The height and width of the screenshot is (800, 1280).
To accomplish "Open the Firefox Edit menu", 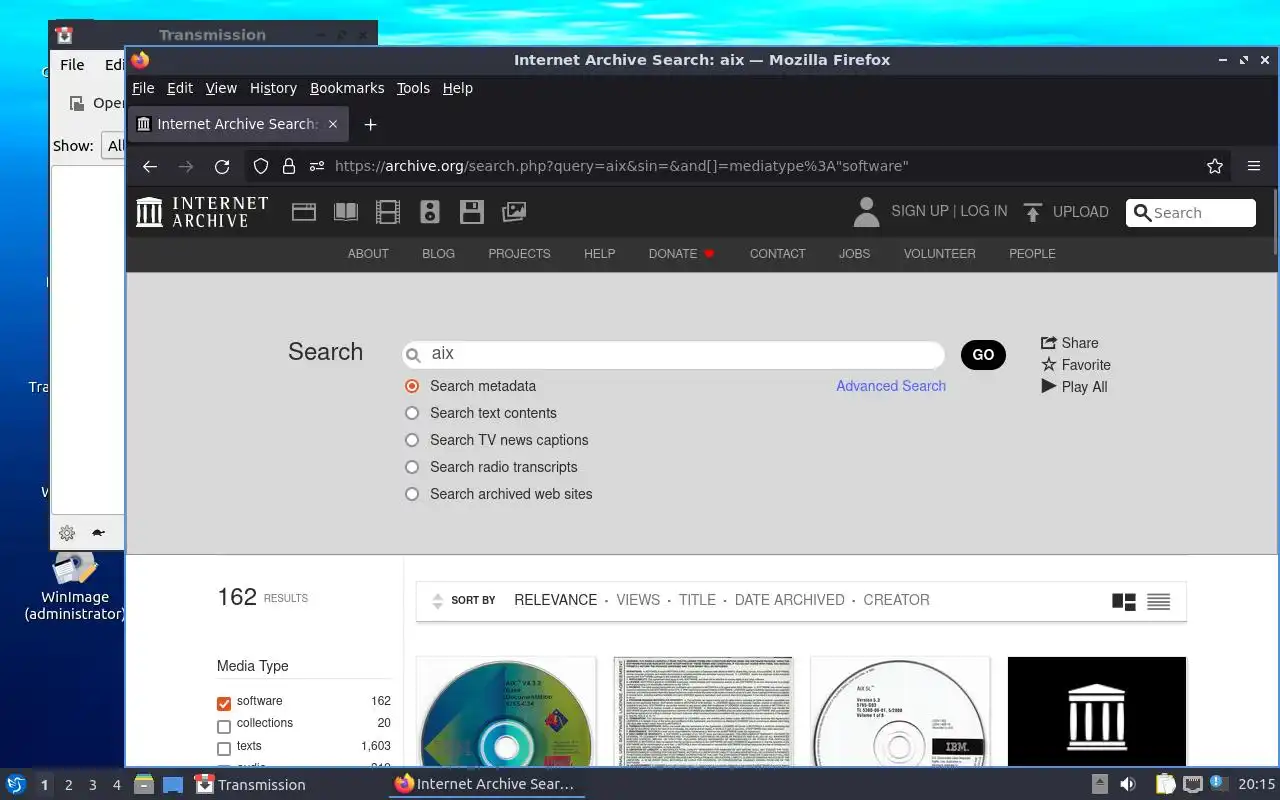I will 180,88.
